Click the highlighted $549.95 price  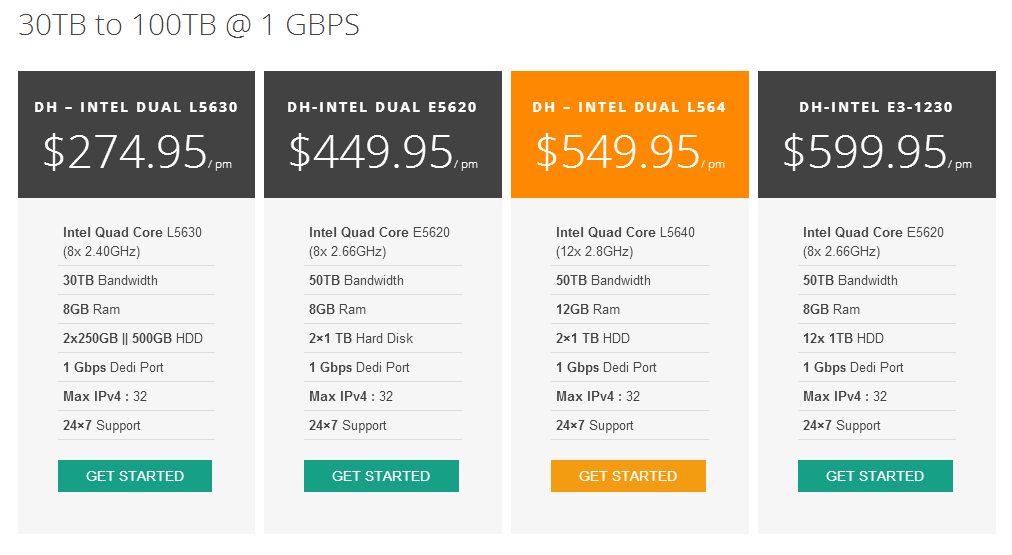[x=618, y=151]
